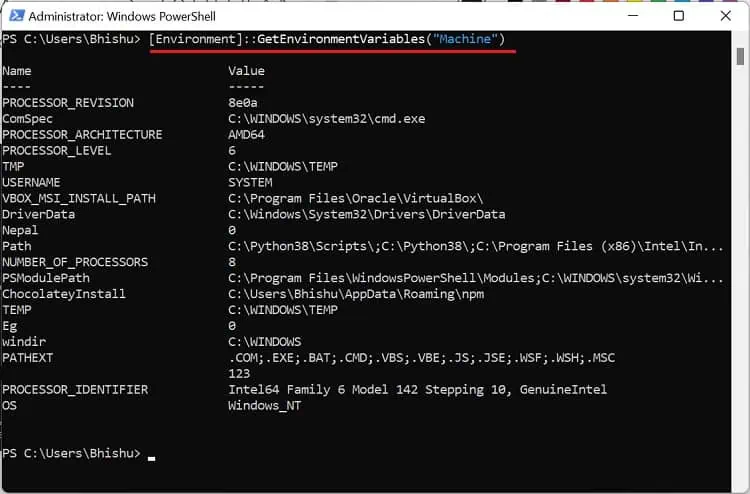750x494 pixels.
Task: Select the VBOX_MSI_INSTALL_PATH variable name
Action: click(x=79, y=198)
